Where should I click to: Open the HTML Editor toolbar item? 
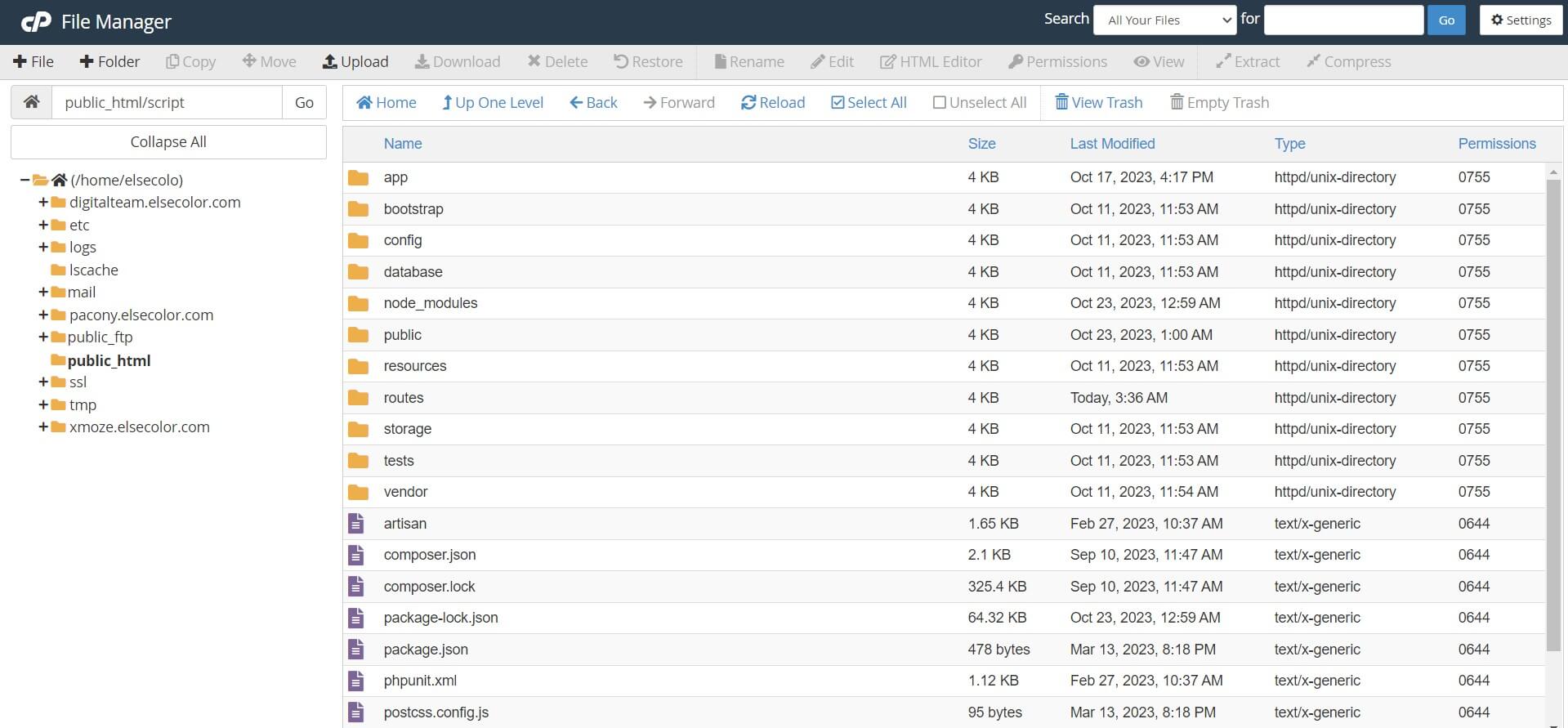[931, 61]
